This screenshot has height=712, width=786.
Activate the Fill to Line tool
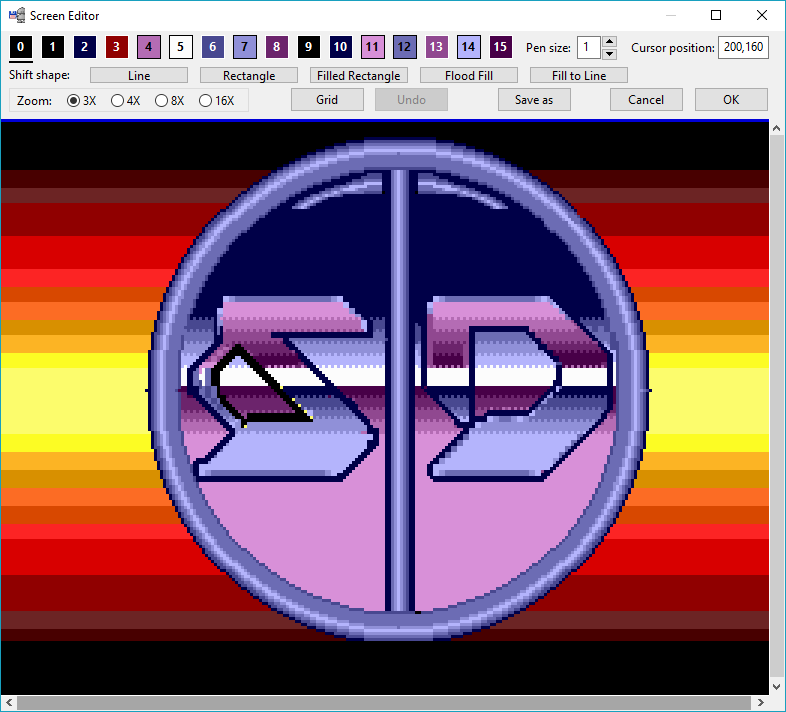(579, 75)
